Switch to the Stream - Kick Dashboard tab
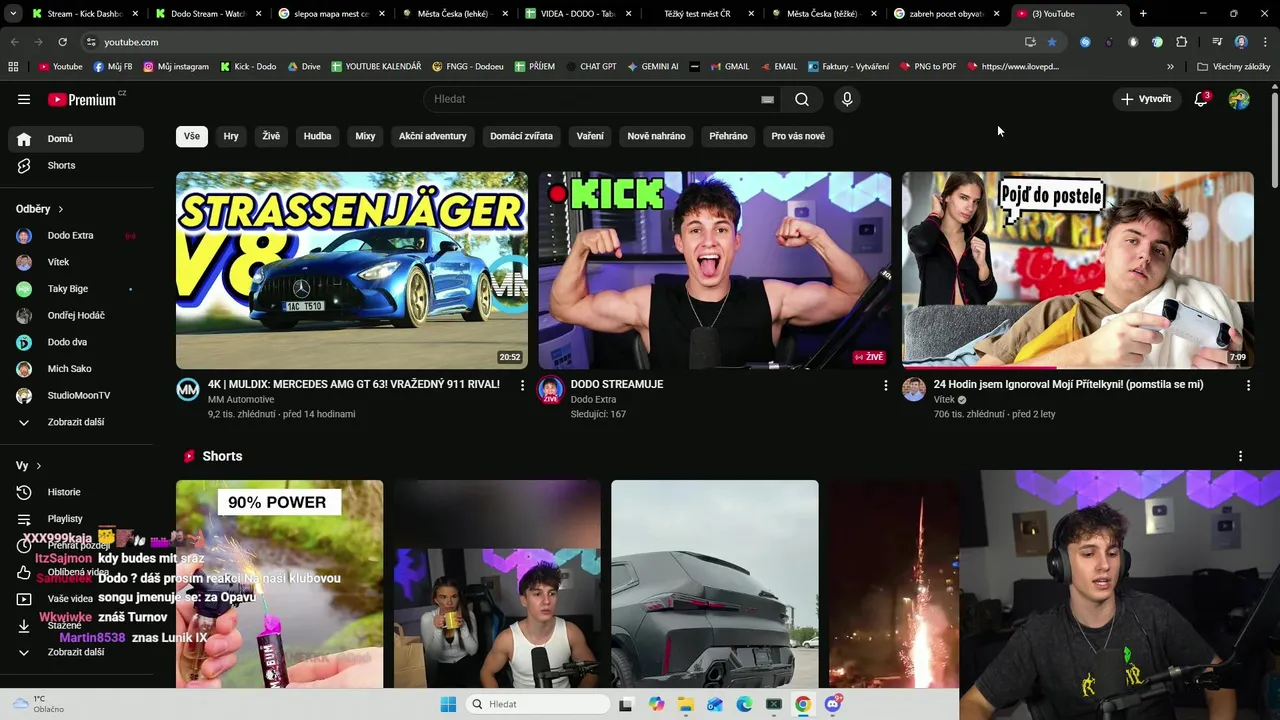 pyautogui.click(x=84, y=14)
